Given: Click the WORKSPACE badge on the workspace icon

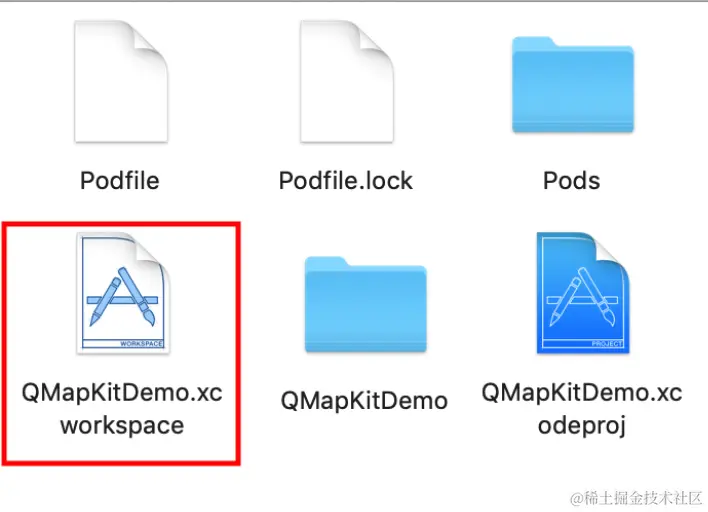Looking at the screenshot, I should (x=141, y=344).
